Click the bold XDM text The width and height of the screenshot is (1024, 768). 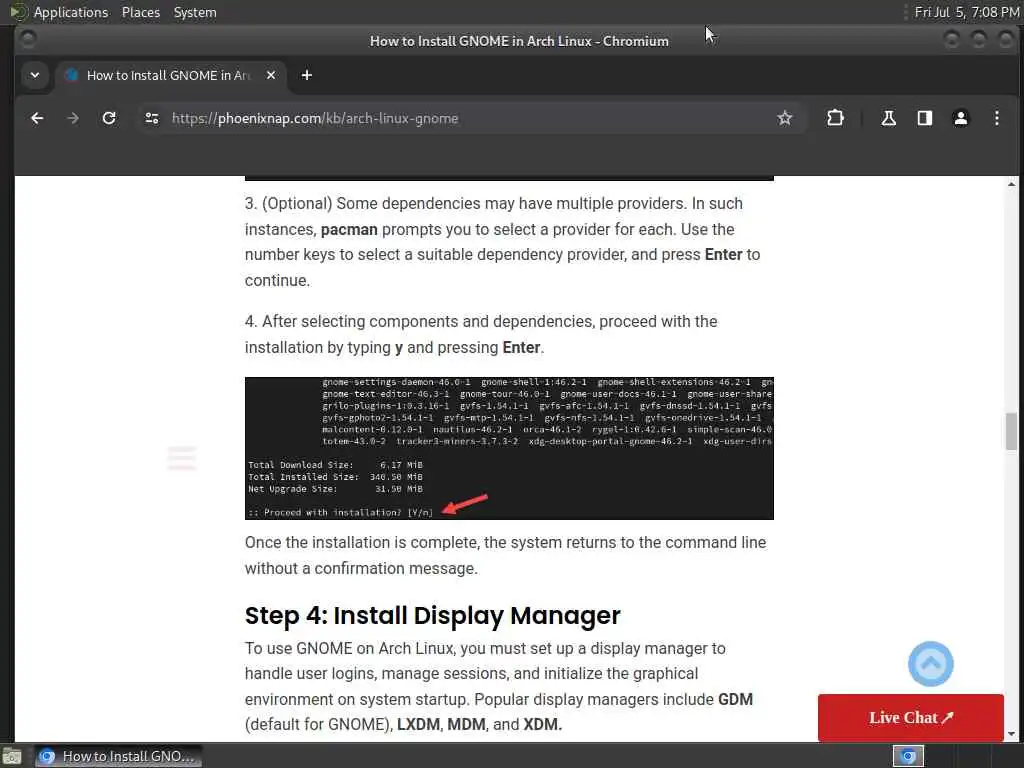click(542, 725)
